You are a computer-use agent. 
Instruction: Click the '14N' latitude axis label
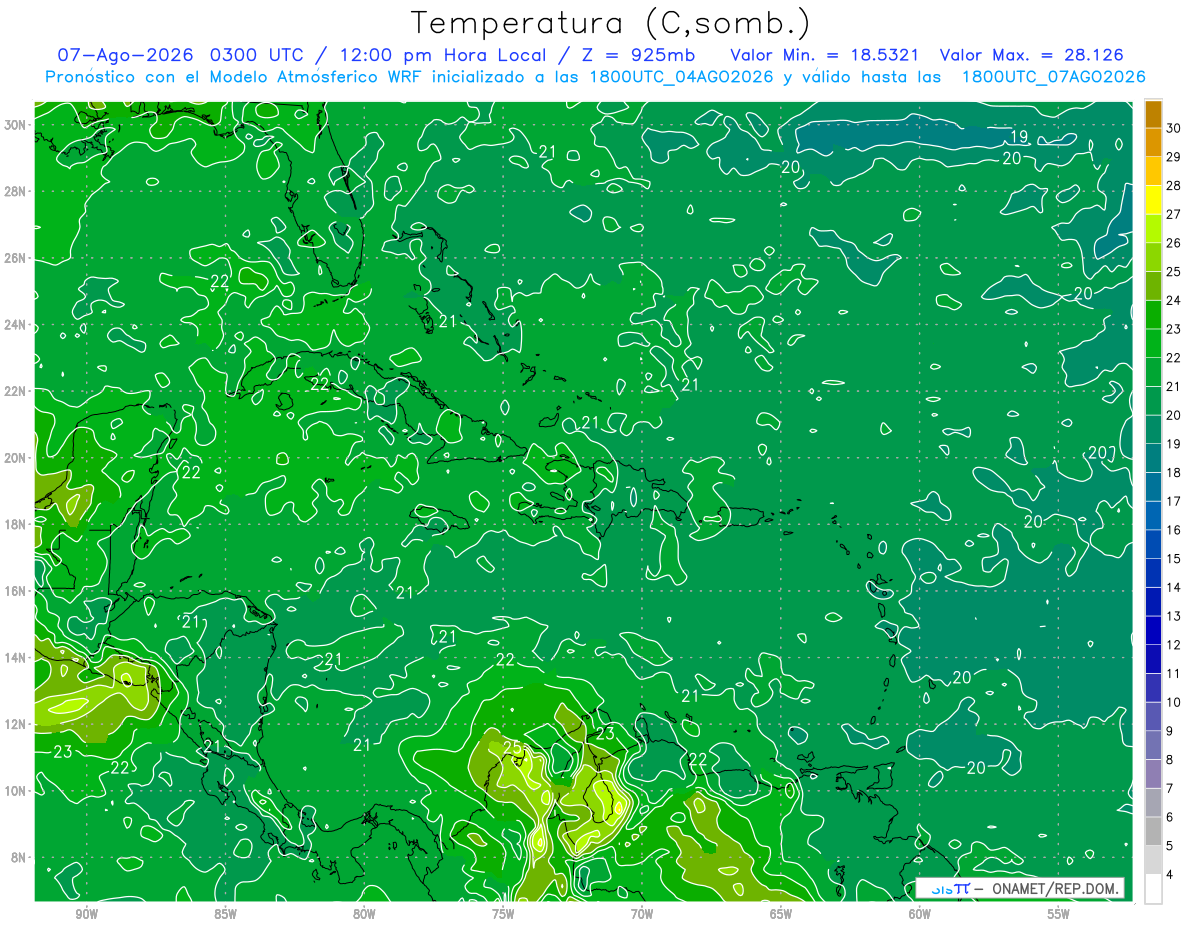click(x=15, y=657)
